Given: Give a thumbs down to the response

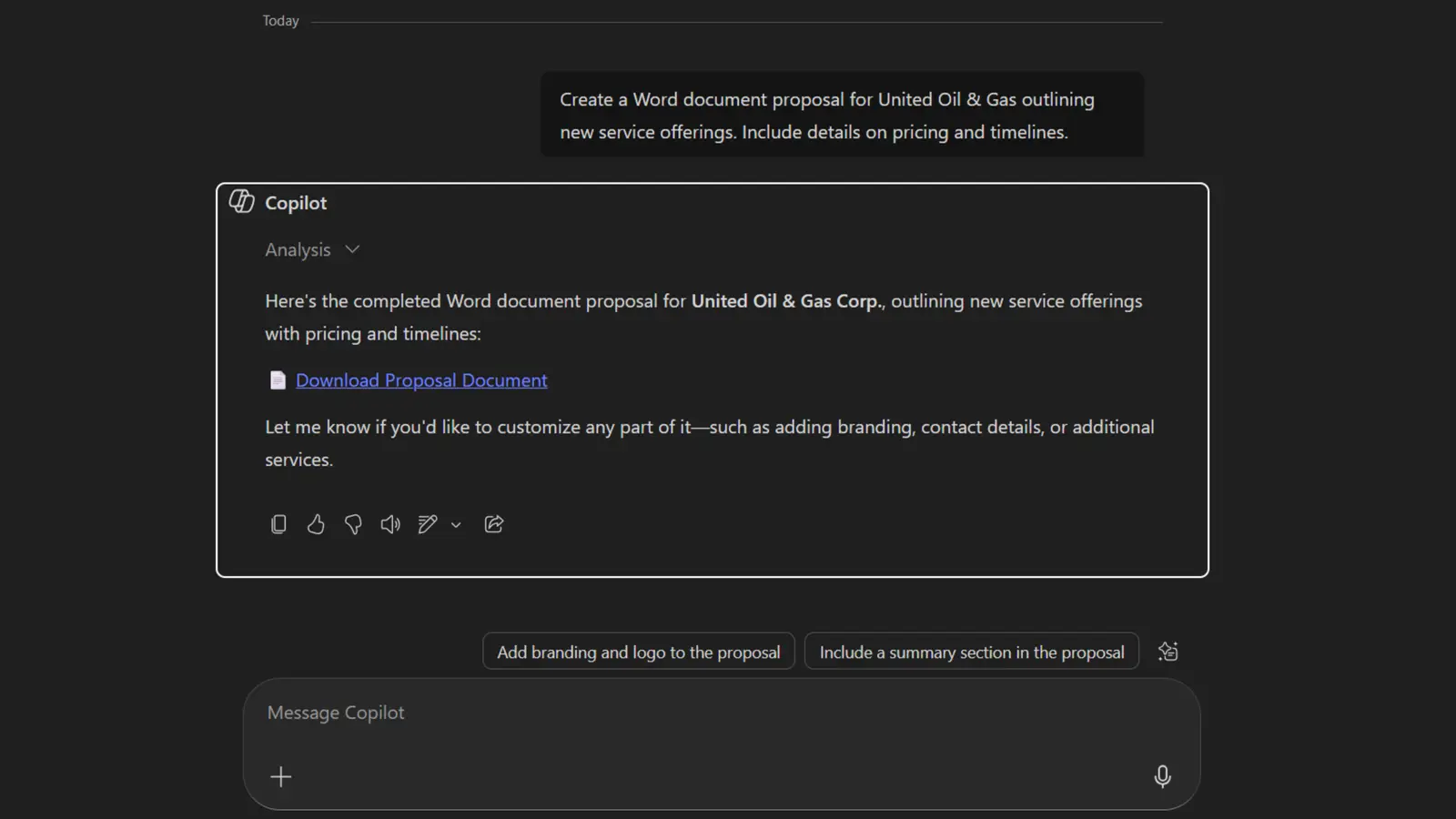Looking at the screenshot, I should pos(353,524).
